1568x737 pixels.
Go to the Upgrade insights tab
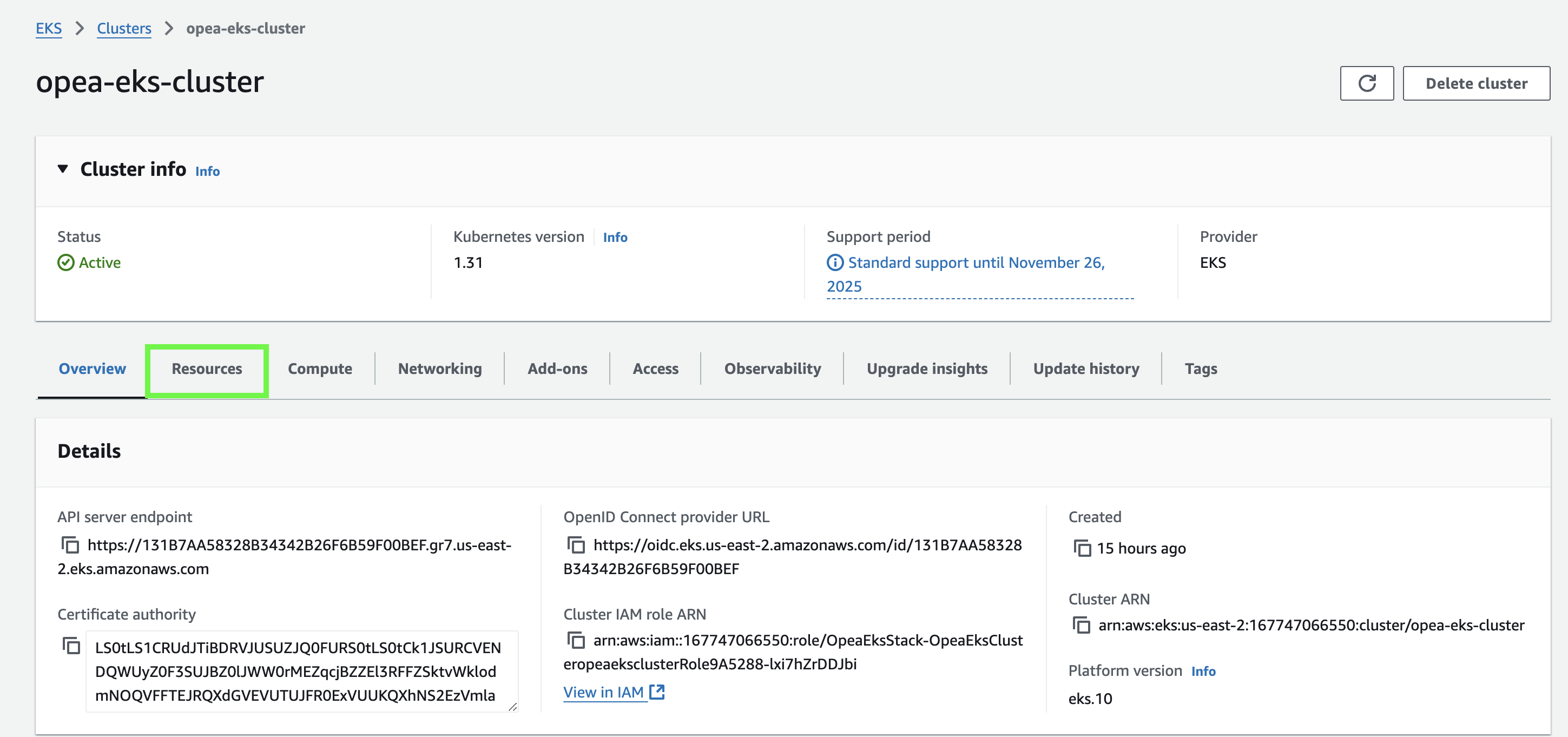(x=927, y=369)
